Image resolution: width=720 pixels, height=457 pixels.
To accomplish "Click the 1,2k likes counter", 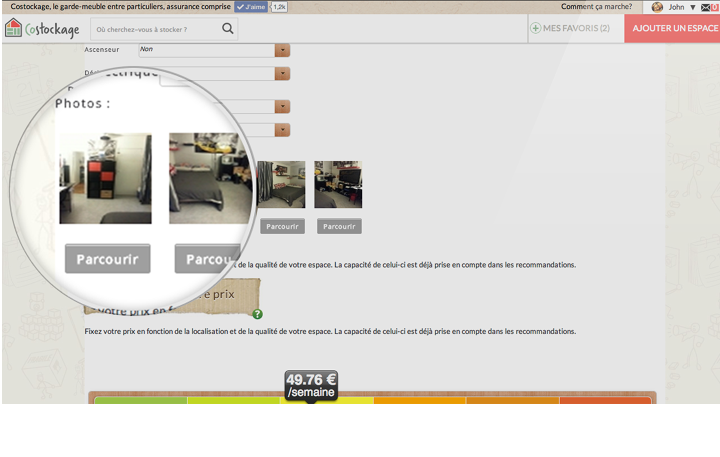I will tap(279, 7).
